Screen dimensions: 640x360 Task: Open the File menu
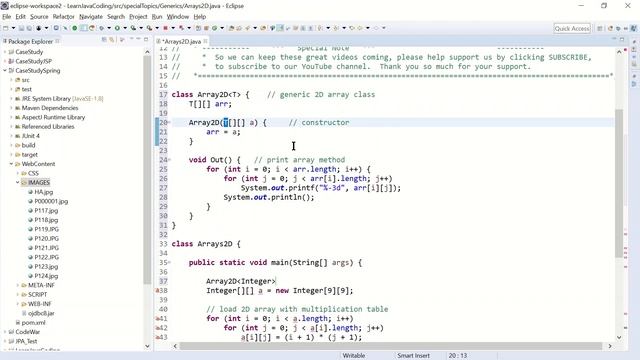[x=7, y=17]
